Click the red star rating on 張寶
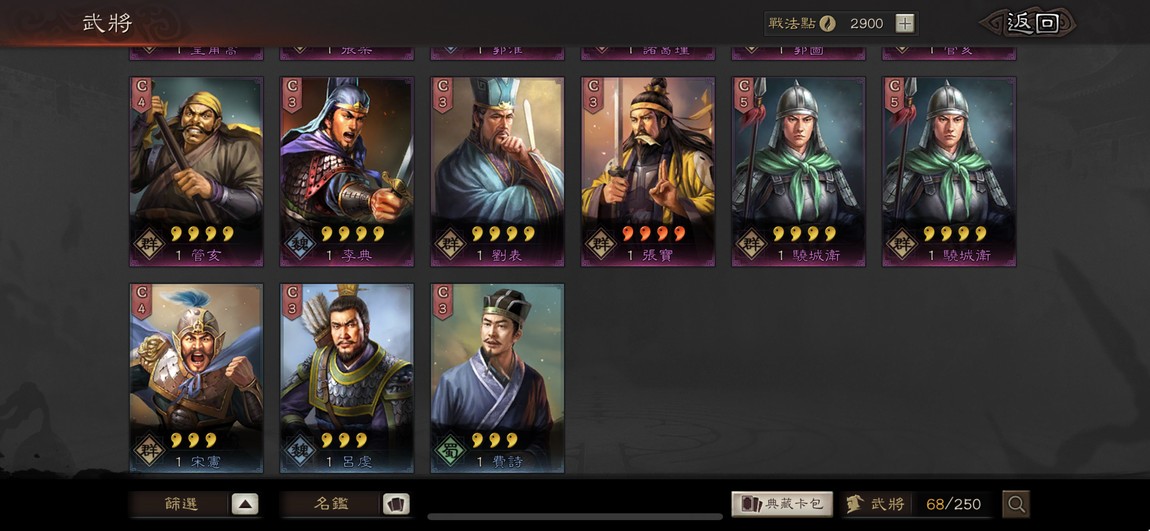 653,233
